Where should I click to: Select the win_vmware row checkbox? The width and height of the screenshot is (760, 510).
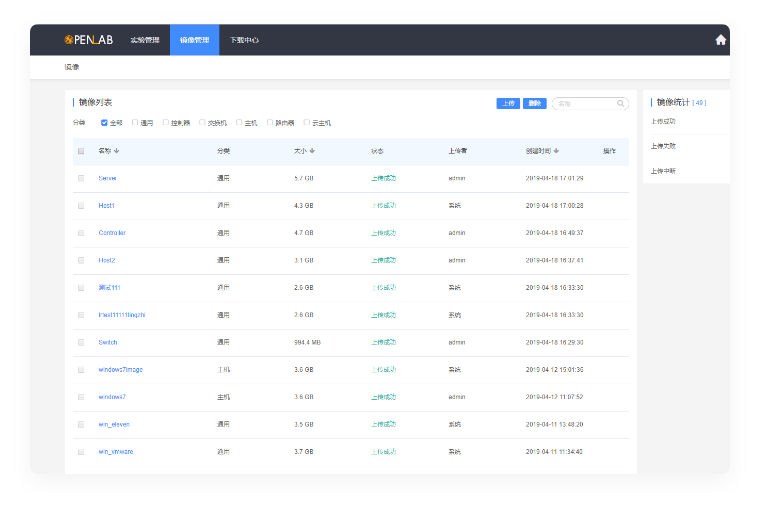click(81, 451)
